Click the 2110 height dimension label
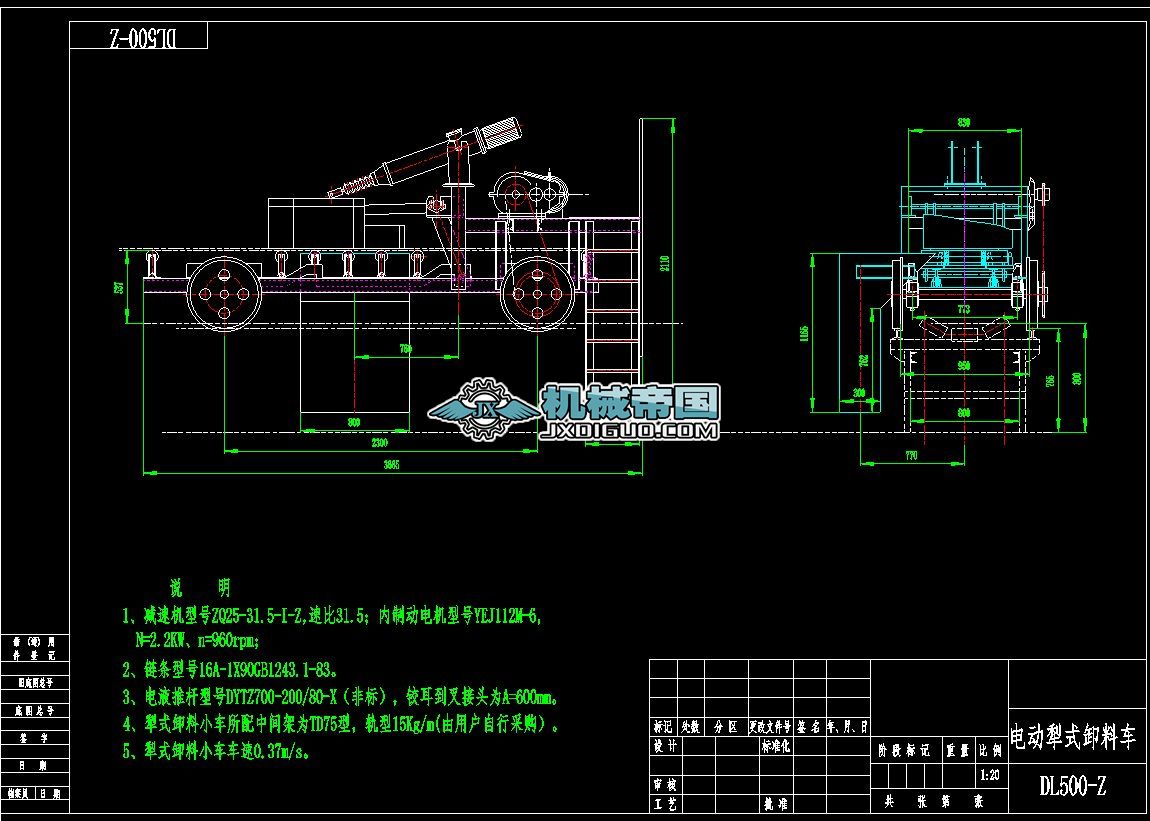This screenshot has height=821, width=1150. [666, 263]
